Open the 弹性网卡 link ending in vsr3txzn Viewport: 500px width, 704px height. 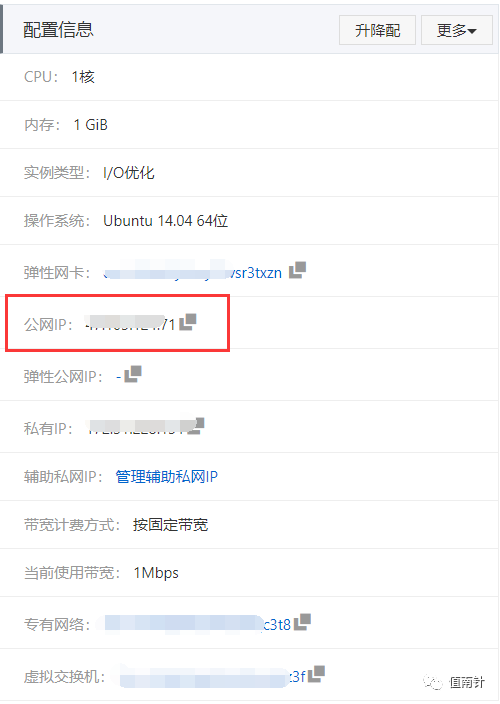tap(193, 273)
